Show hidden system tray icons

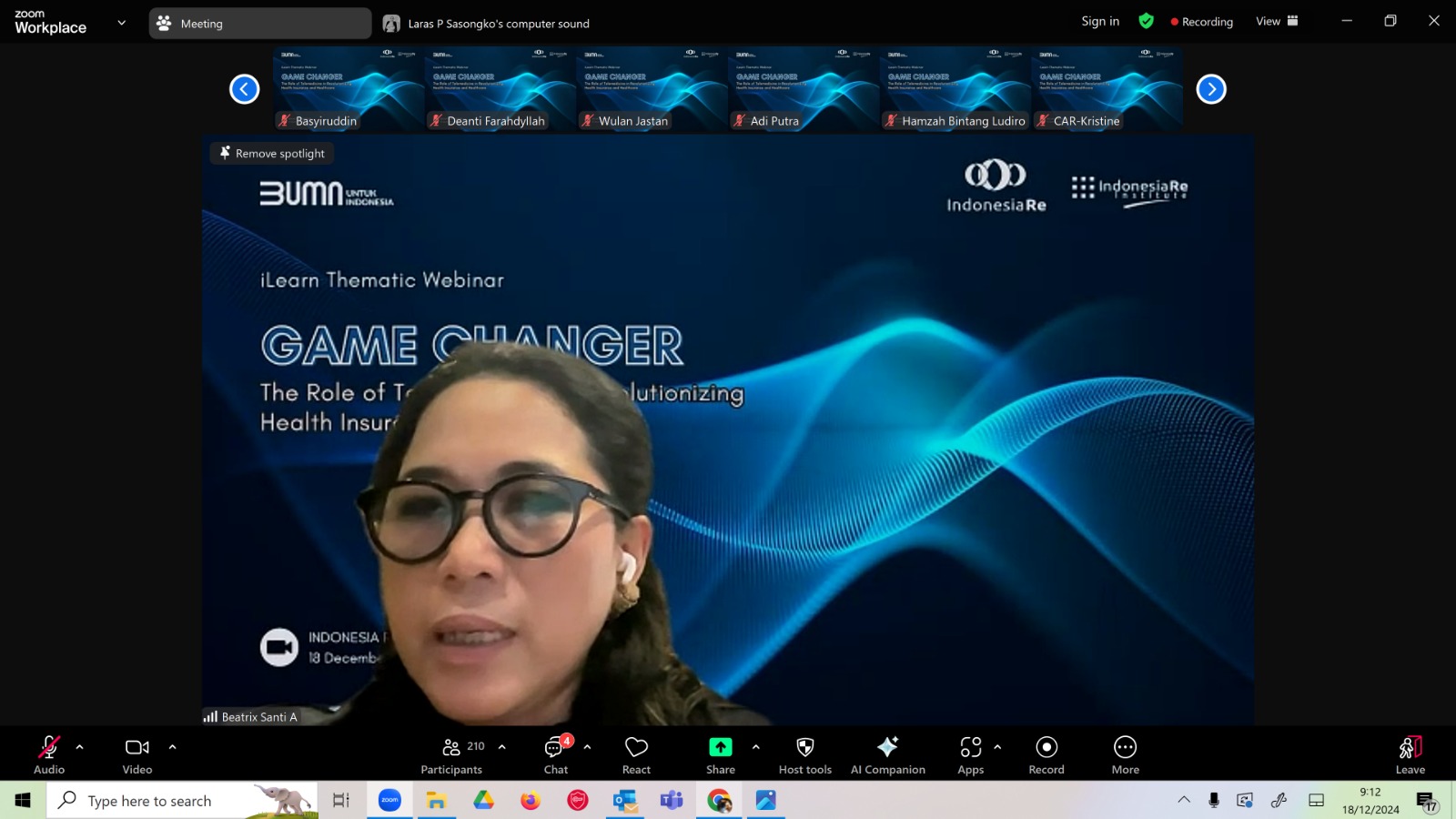coord(1184,800)
